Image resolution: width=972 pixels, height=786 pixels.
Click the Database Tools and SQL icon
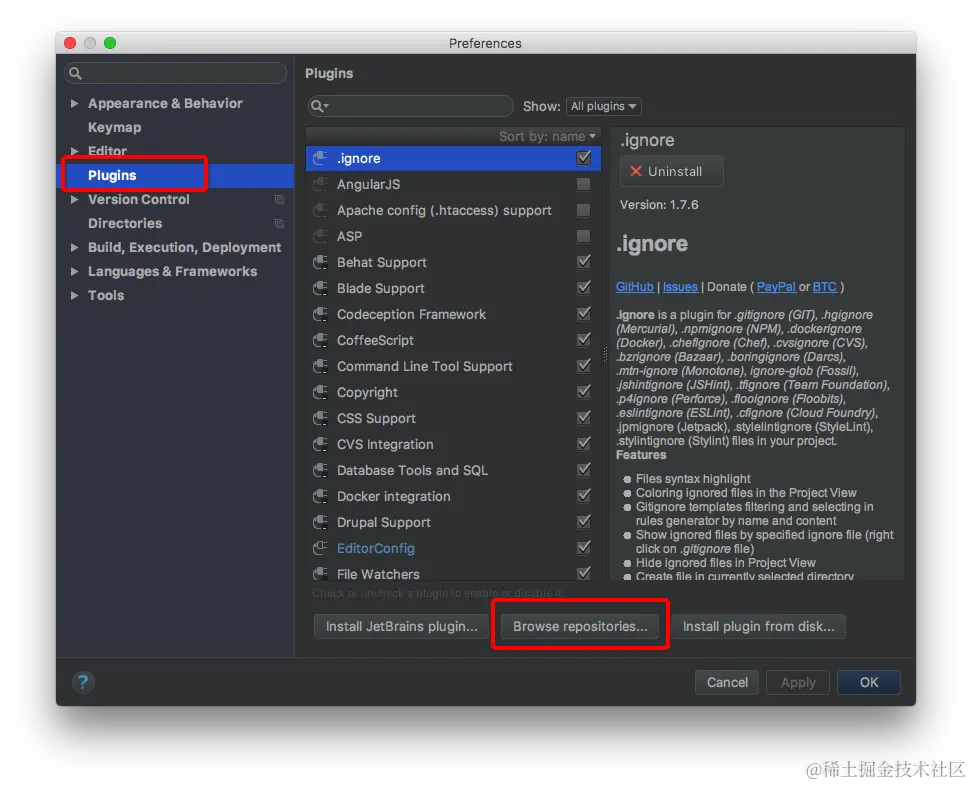(x=320, y=470)
